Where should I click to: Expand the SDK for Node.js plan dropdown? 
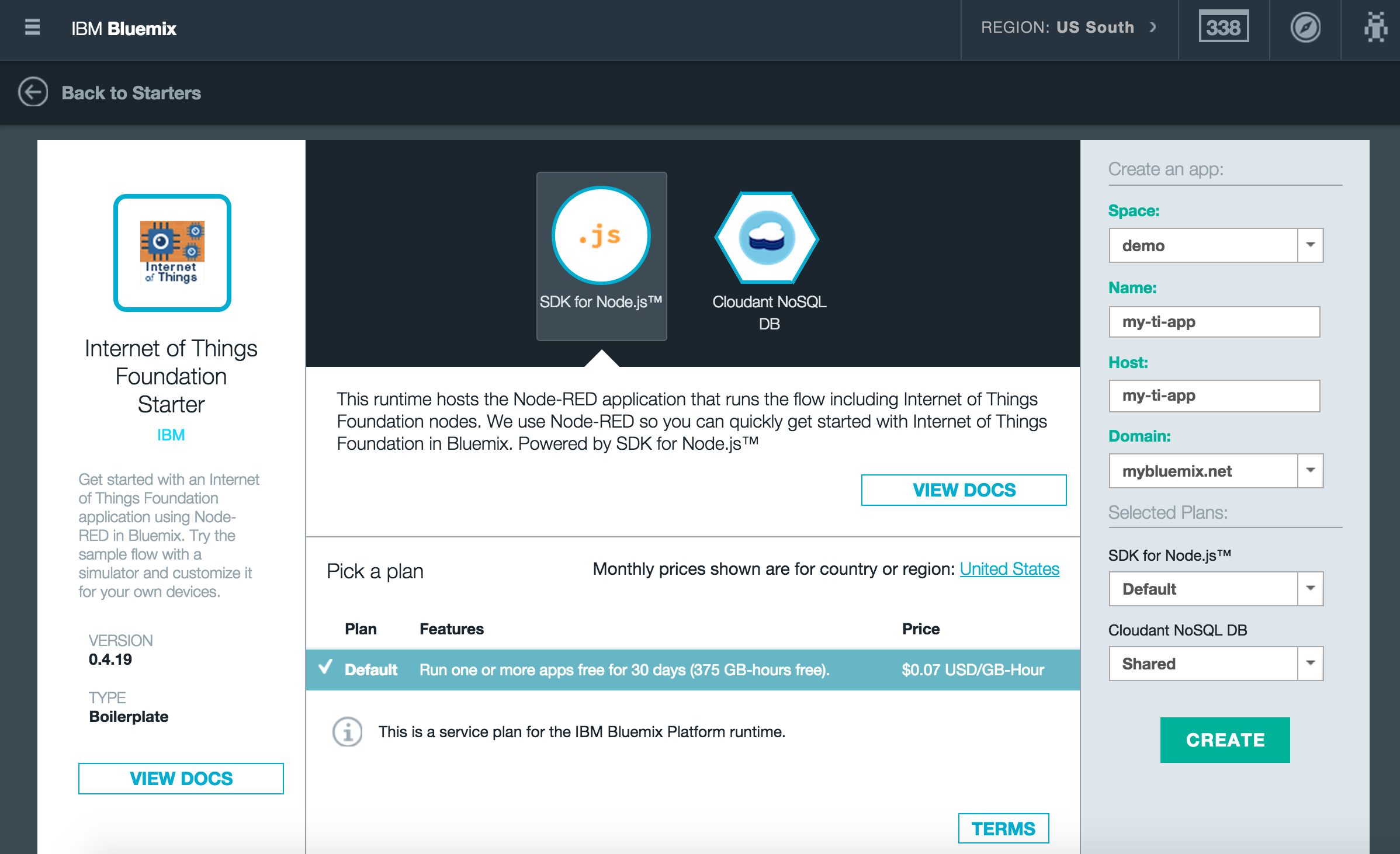[x=1310, y=589]
